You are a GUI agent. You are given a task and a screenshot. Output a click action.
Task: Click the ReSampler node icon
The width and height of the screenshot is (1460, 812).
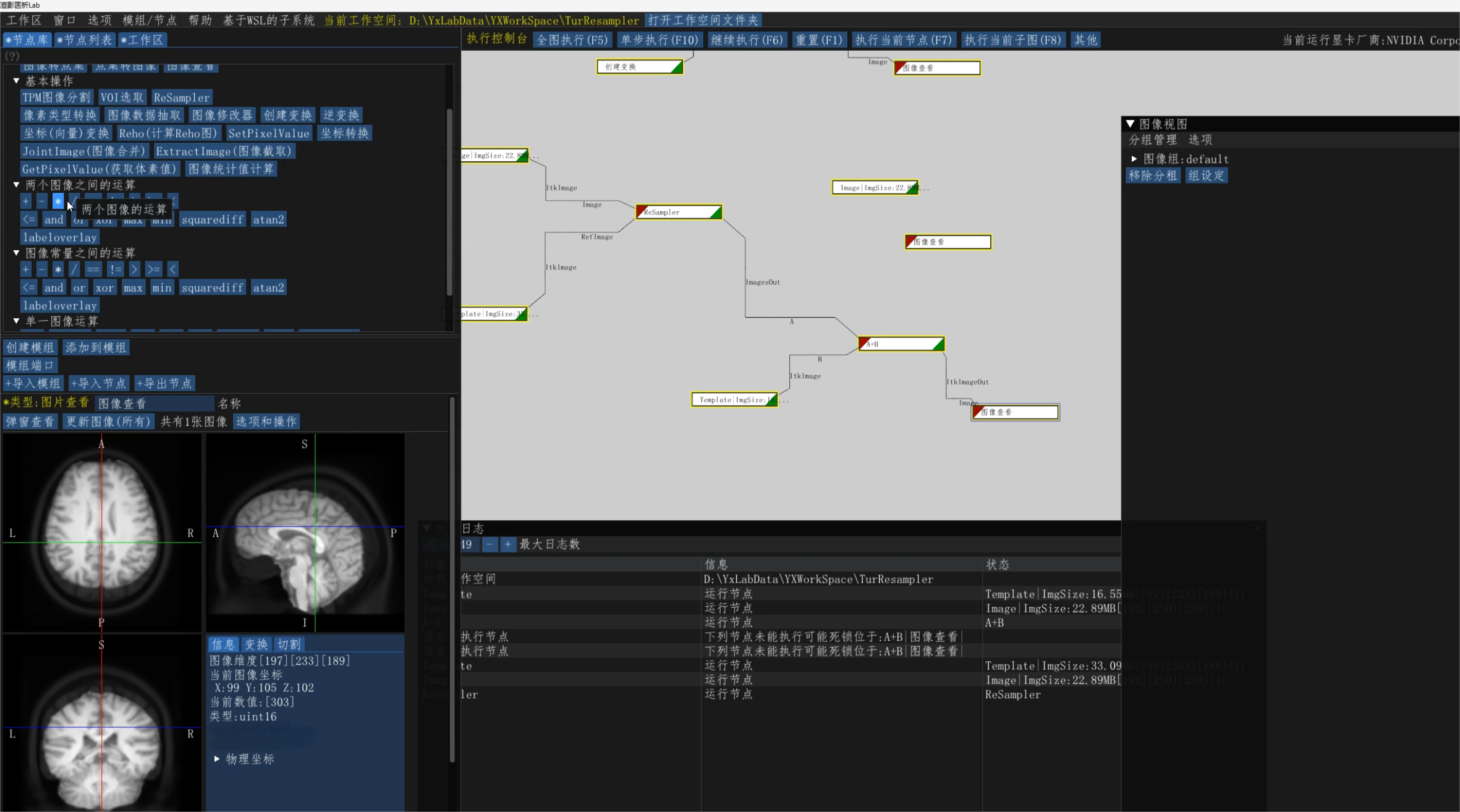pos(676,211)
